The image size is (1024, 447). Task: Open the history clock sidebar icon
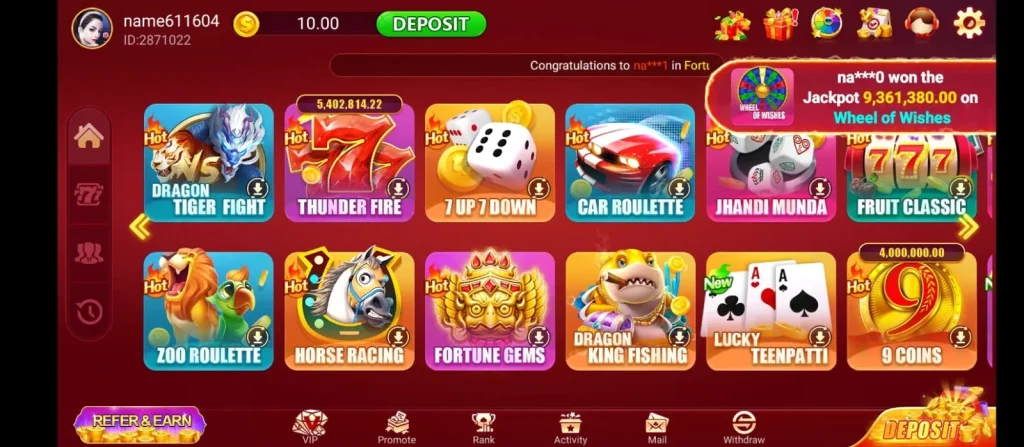pyautogui.click(x=89, y=312)
